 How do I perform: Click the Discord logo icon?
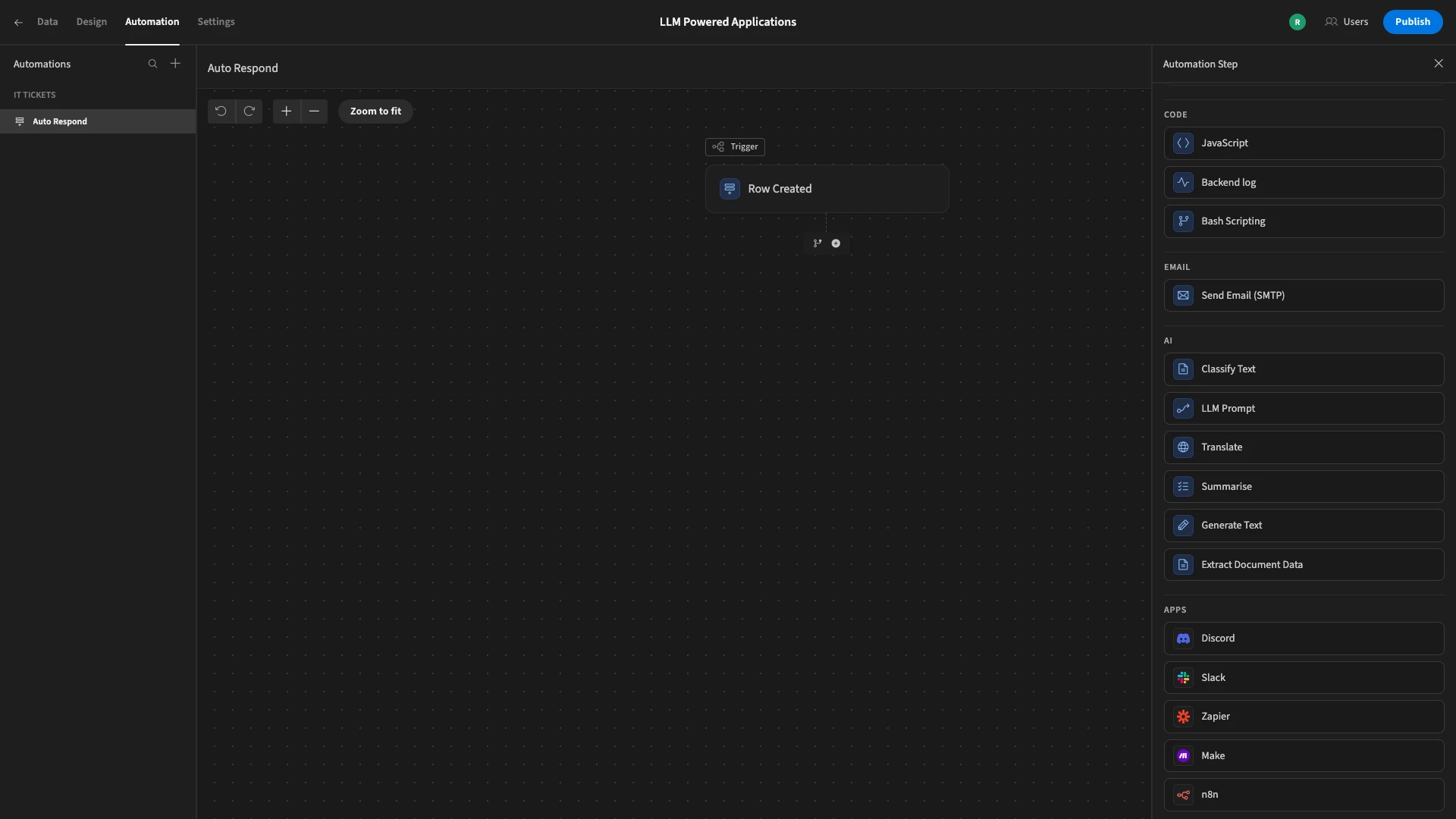click(x=1183, y=639)
